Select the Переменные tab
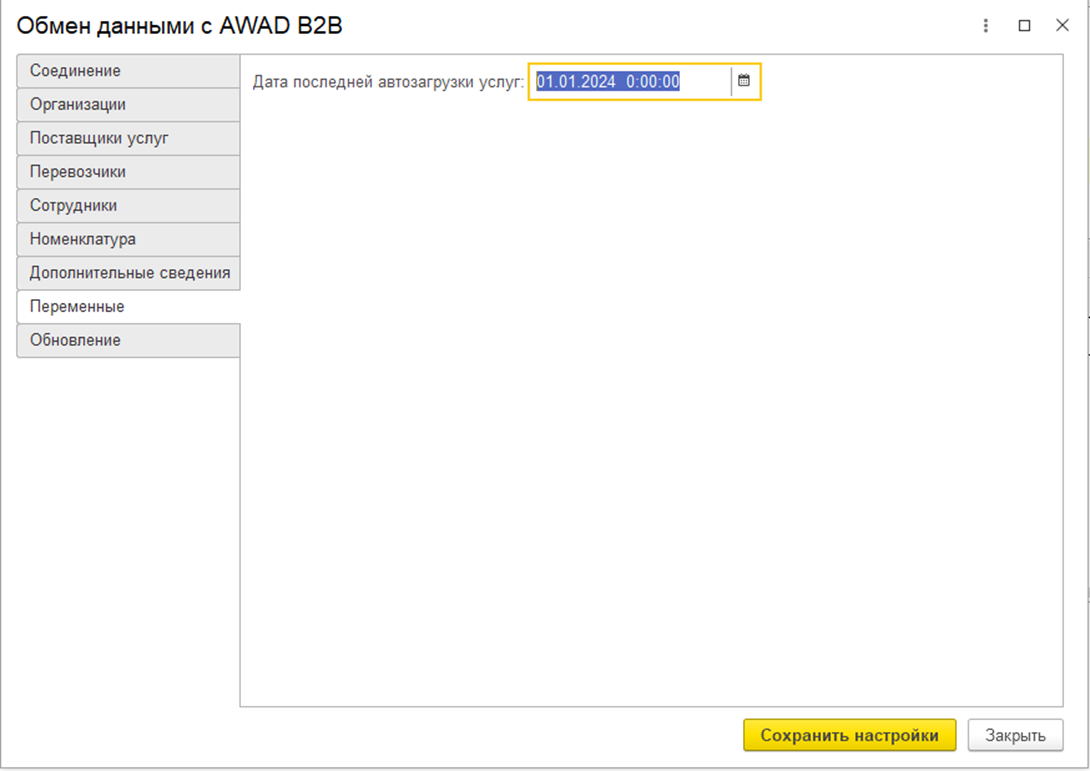The height and width of the screenshot is (771, 1090). [x=129, y=307]
